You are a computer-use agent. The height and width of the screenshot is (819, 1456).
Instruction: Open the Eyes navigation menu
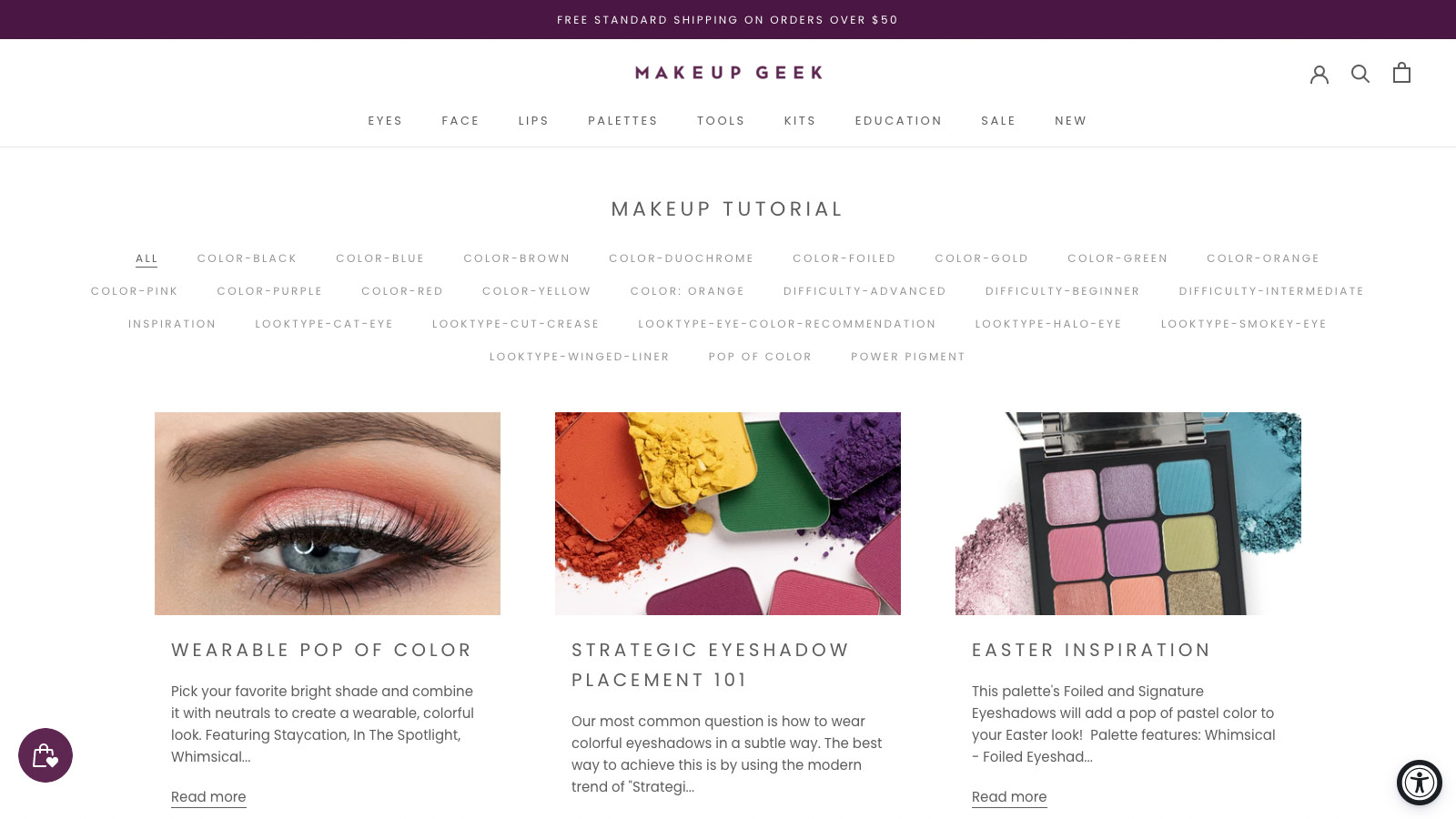[x=385, y=121]
